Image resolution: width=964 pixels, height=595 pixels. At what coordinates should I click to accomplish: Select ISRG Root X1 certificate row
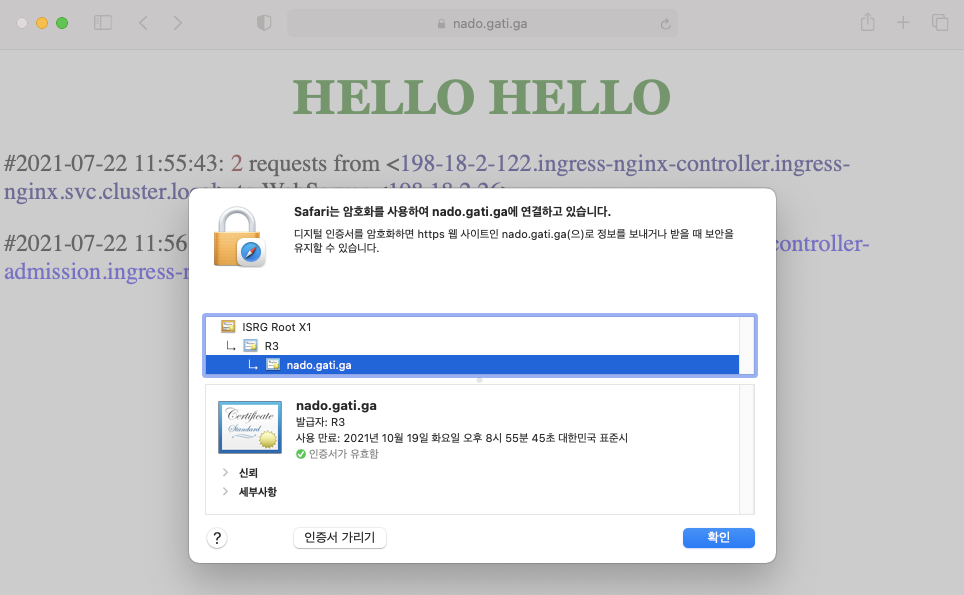(x=472, y=327)
